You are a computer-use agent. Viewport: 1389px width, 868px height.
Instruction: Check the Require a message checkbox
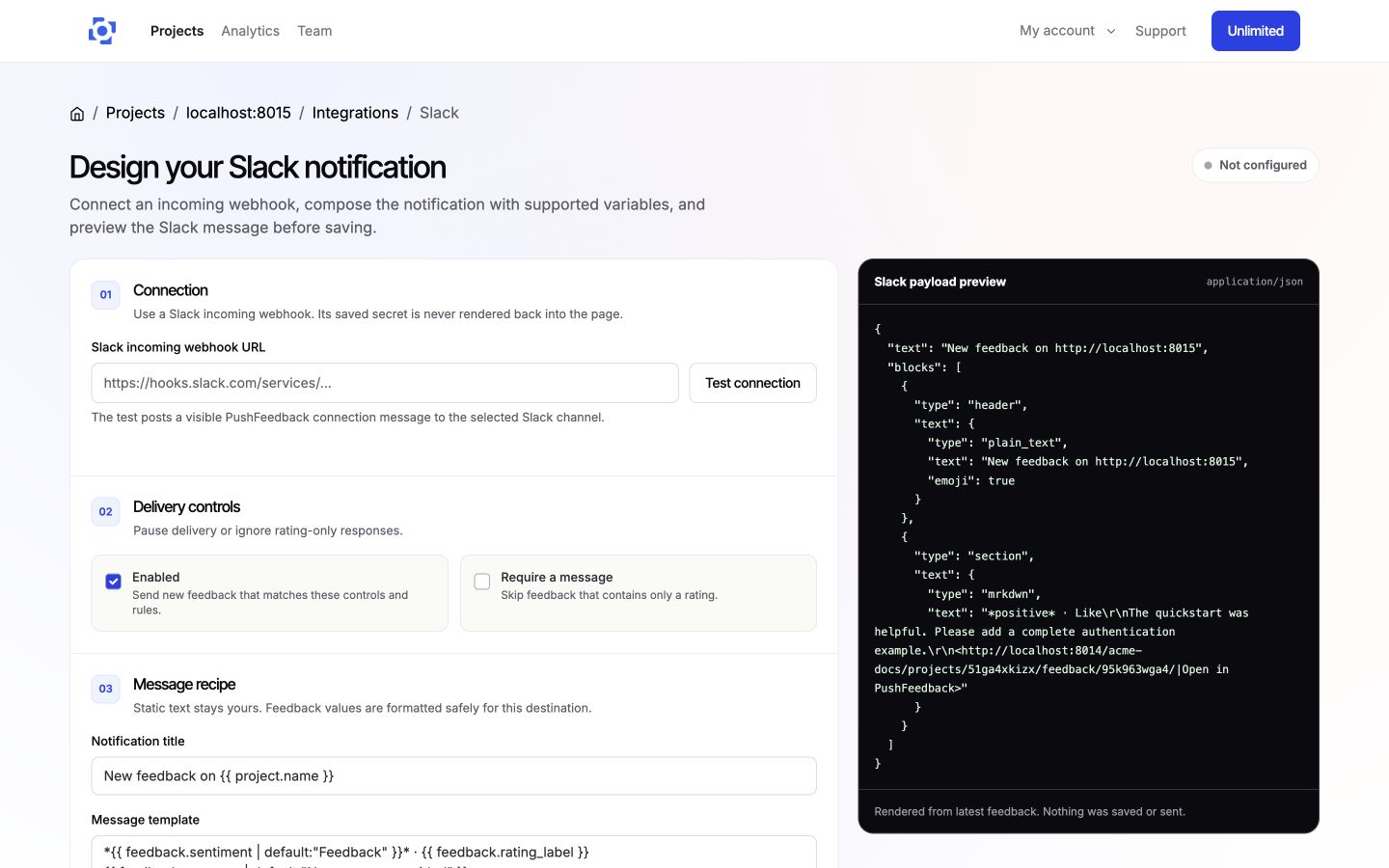point(482,582)
